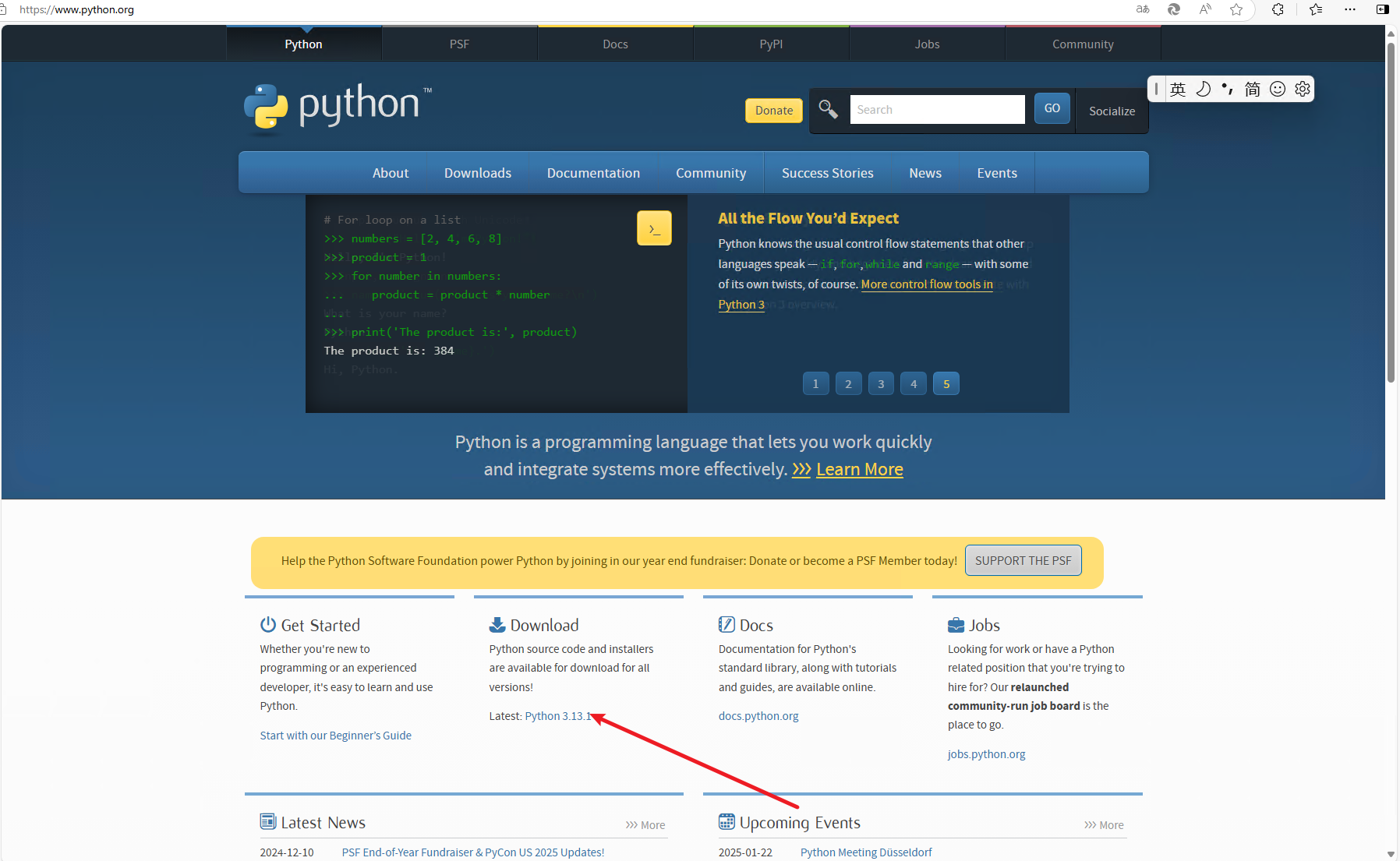Image resolution: width=1400 pixels, height=861 pixels.
Task: Open the Events navigation menu
Action: click(997, 173)
